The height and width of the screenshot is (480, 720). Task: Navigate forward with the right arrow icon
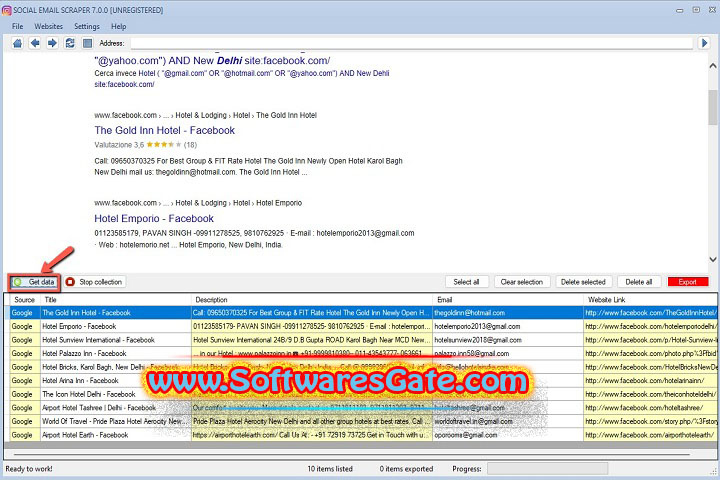pyautogui.click(x=52, y=43)
